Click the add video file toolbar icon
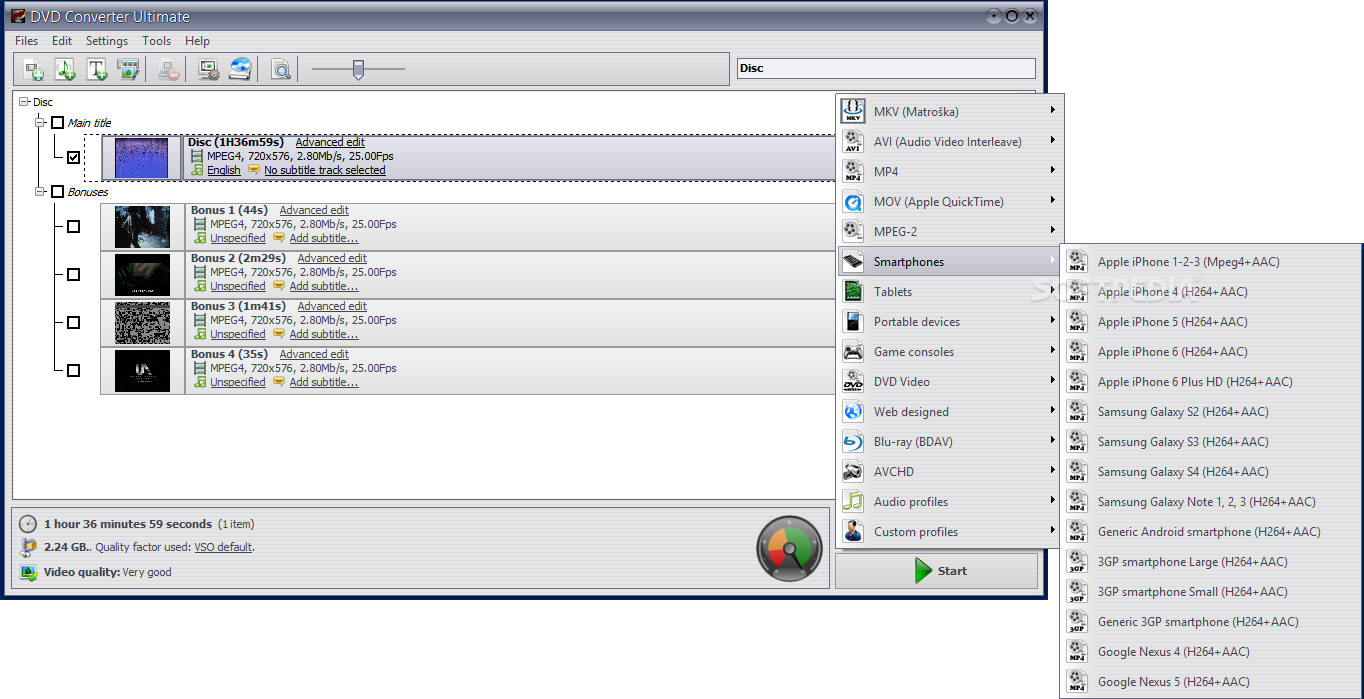 point(34,69)
